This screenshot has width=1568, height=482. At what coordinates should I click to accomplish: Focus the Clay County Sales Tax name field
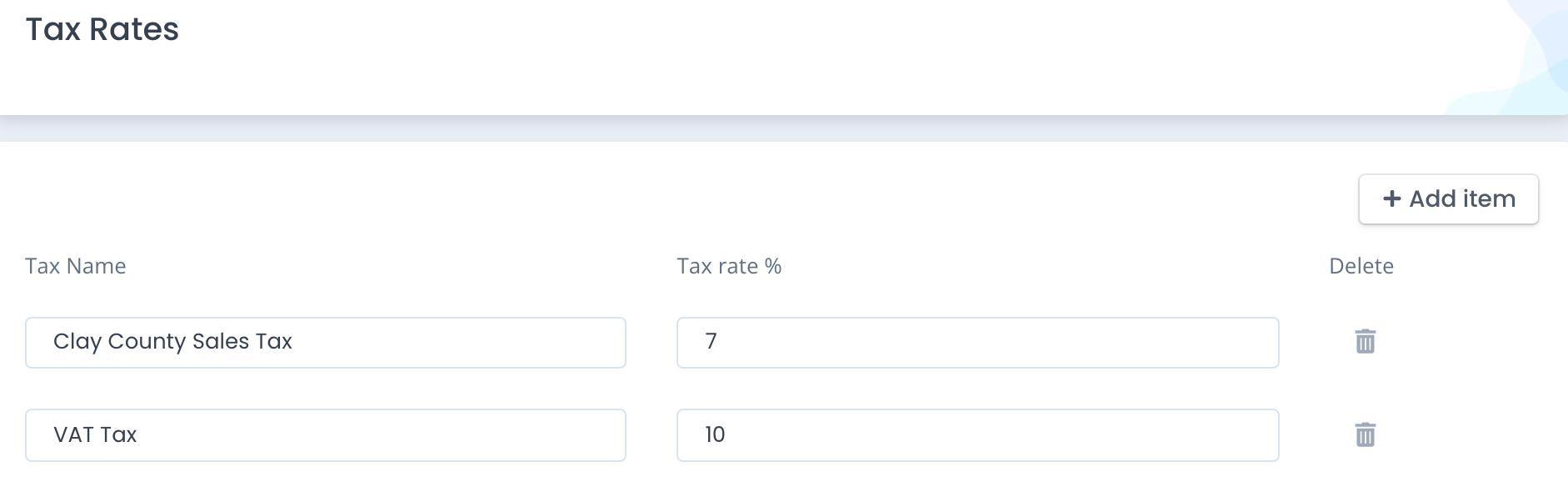pos(326,343)
